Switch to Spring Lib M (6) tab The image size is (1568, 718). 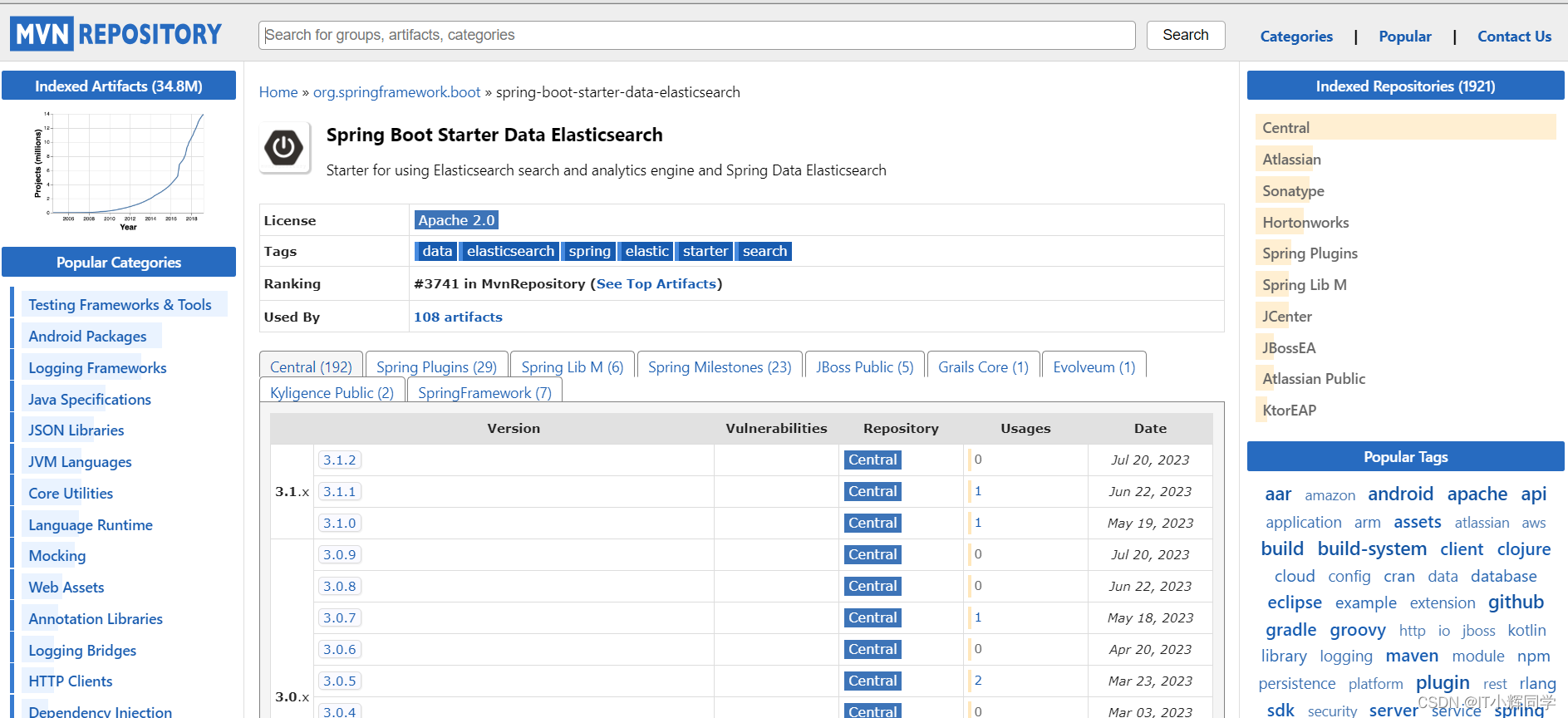click(x=572, y=366)
